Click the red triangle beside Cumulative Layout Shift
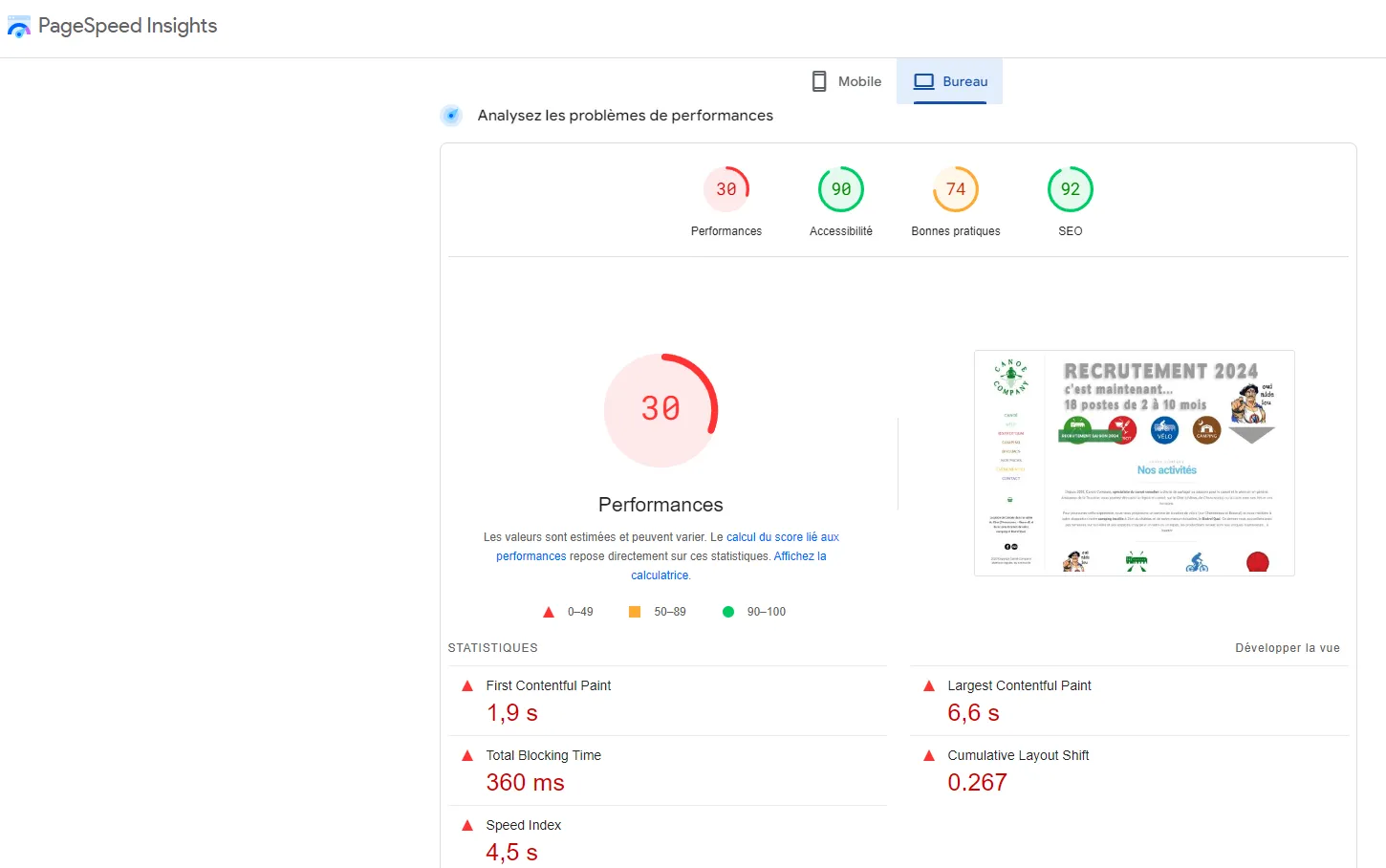Viewport: 1386px width, 868px height. (928, 754)
